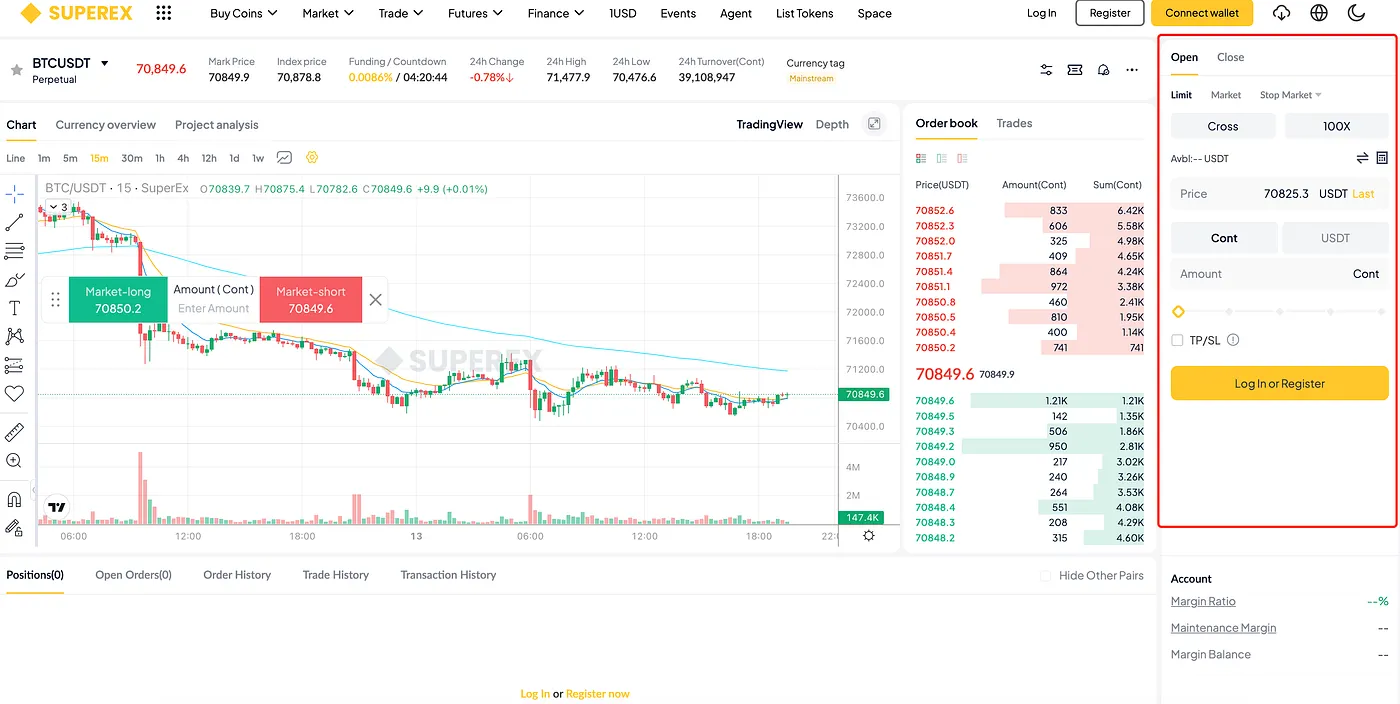Open the three-dot more options menu
The height and width of the screenshot is (704, 1400).
(1132, 70)
